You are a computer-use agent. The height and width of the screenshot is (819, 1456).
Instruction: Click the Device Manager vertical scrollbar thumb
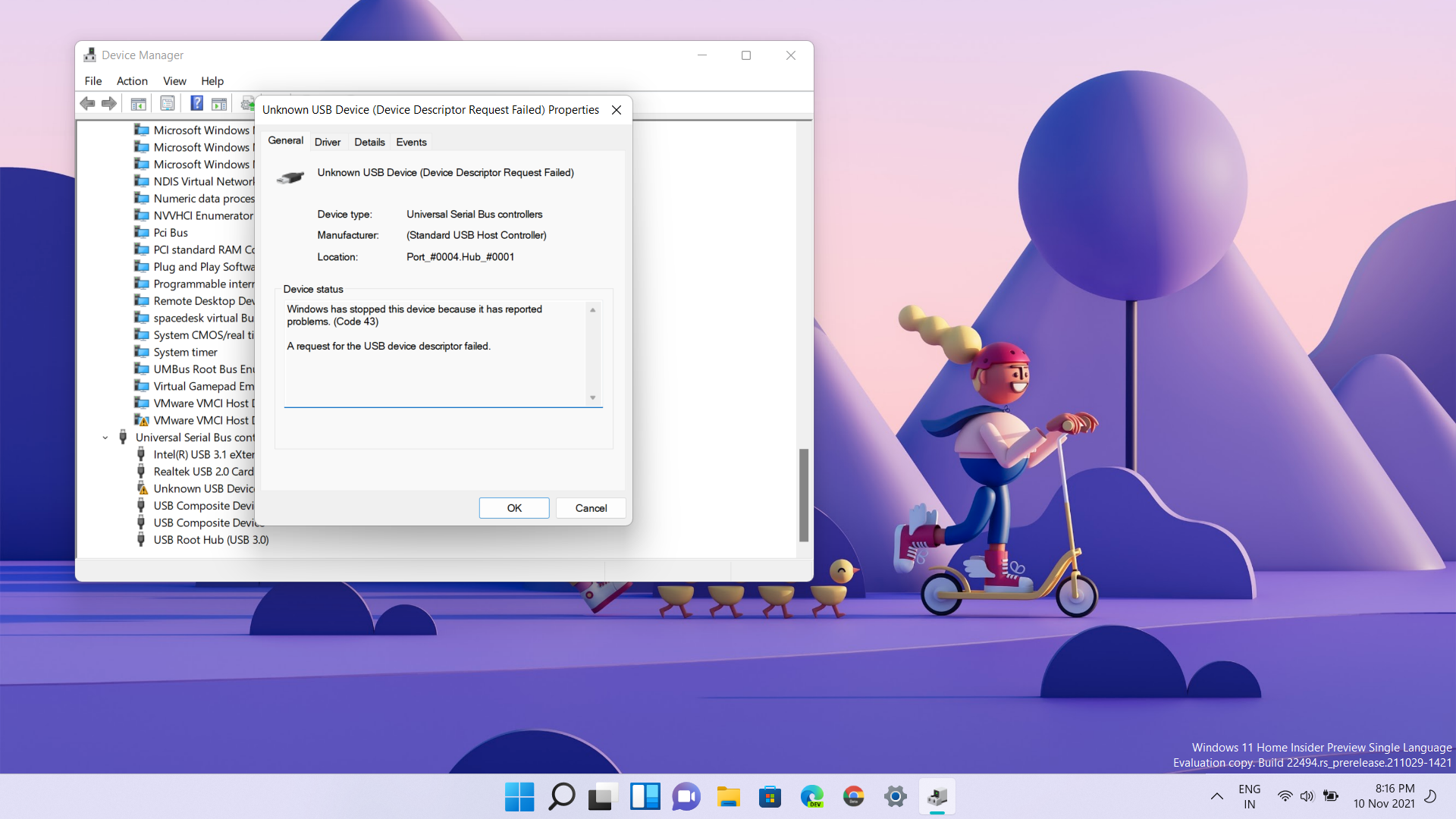(804, 495)
